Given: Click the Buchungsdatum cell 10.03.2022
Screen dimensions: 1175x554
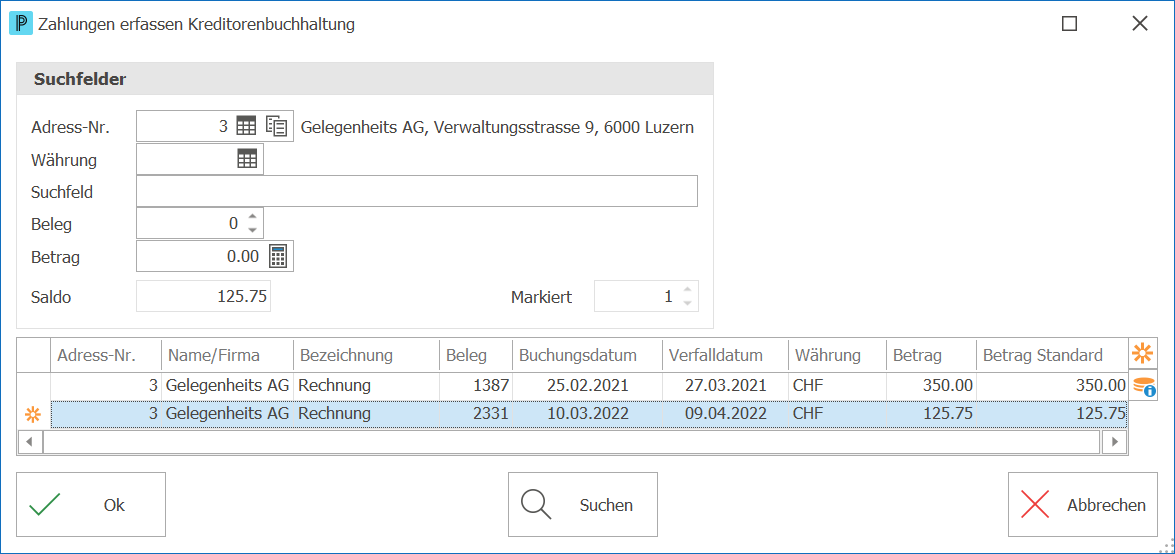Looking at the screenshot, I should pyautogui.click(x=588, y=414).
